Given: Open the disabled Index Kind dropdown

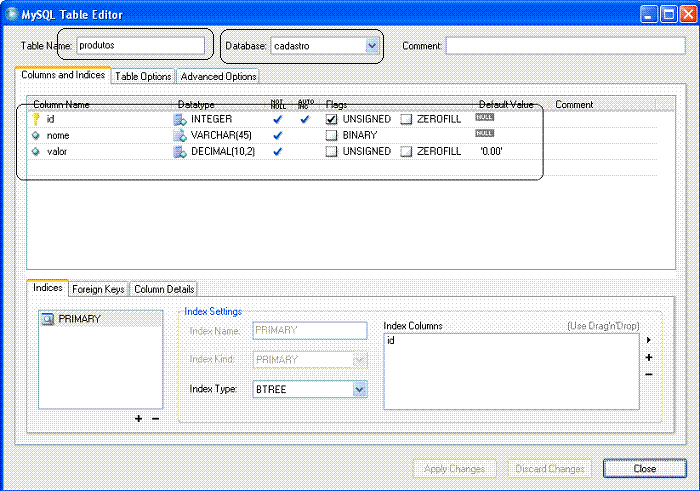Looking at the screenshot, I should tap(359, 360).
